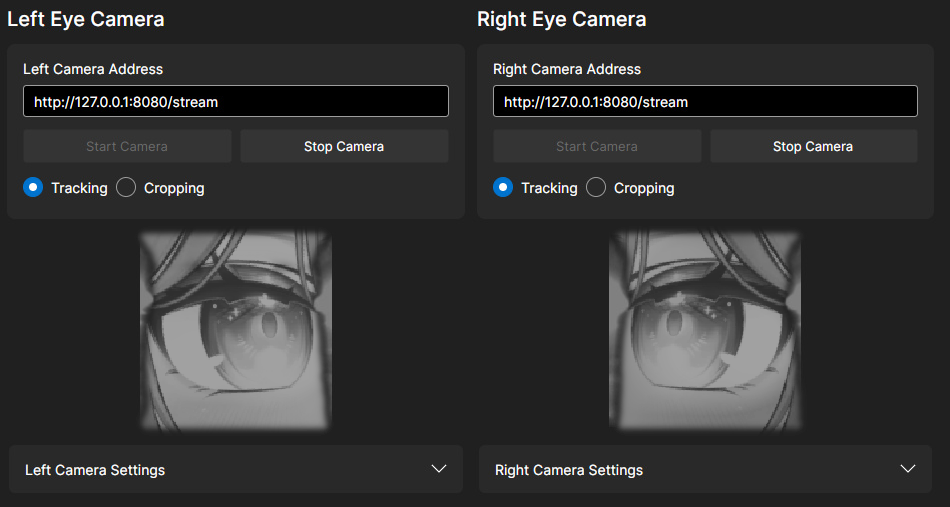Viewport: 950px width, 507px height.
Task: Select Cropping mode for left camera
Action: 127,188
